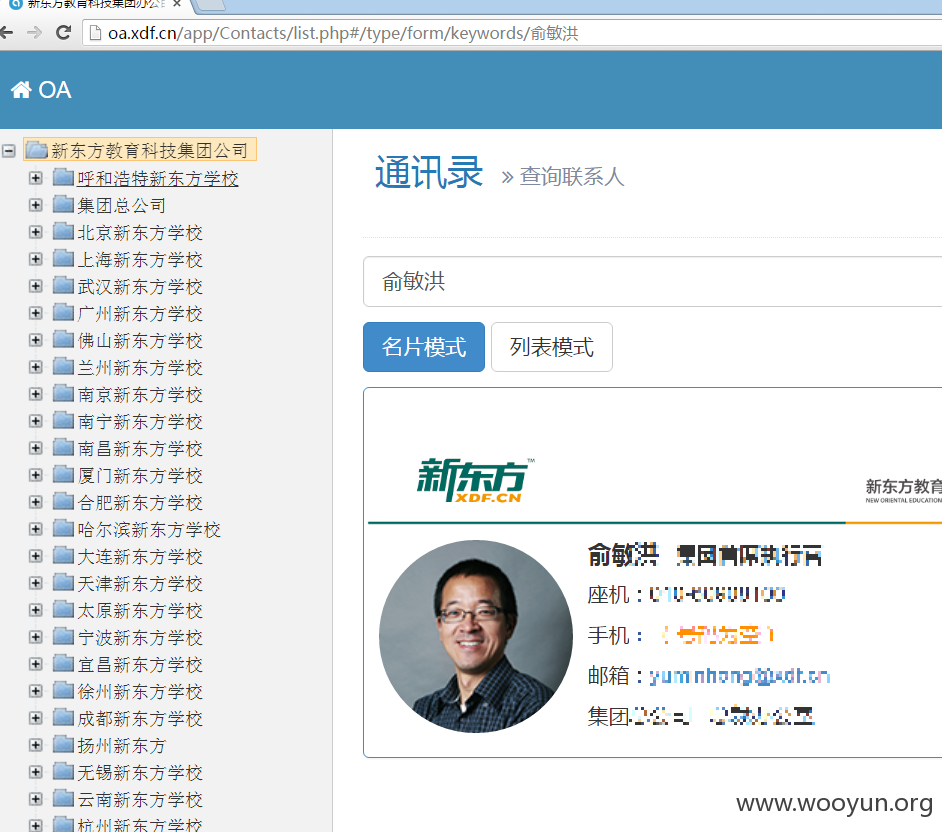Click the 通讯录 heading
This screenshot has width=942, height=832.
(x=429, y=173)
